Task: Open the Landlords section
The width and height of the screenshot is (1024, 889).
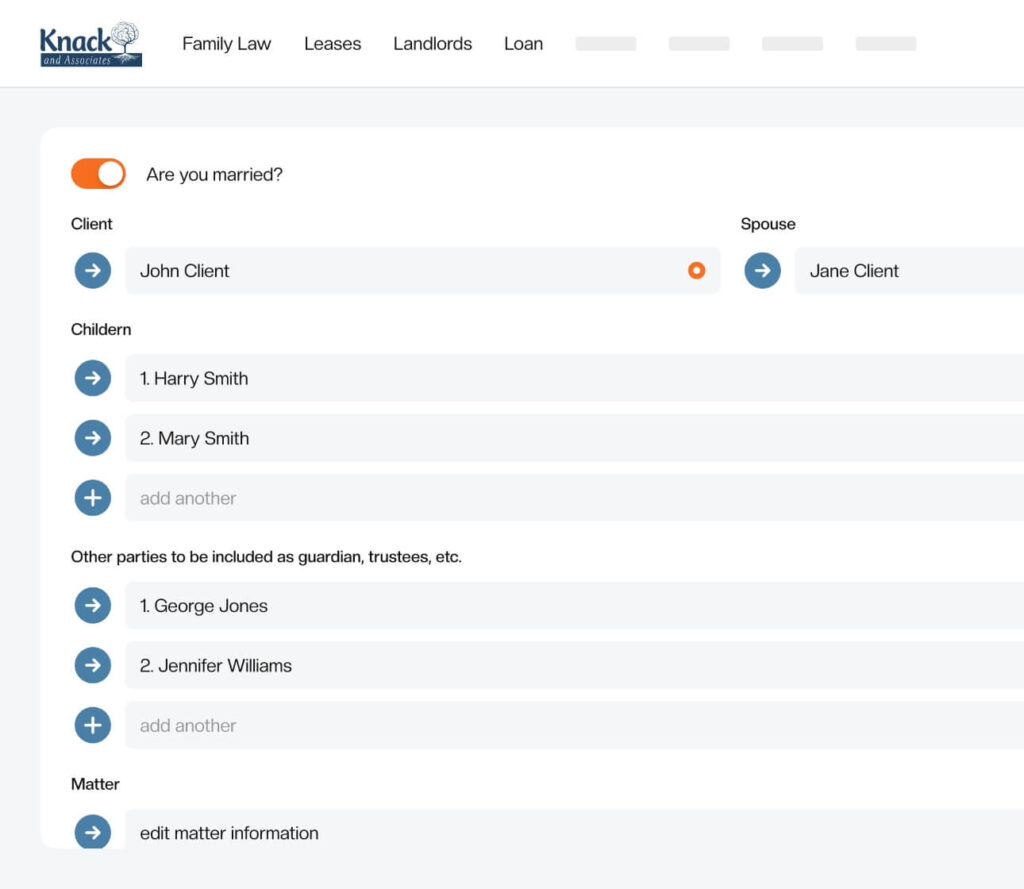Action: tap(432, 43)
